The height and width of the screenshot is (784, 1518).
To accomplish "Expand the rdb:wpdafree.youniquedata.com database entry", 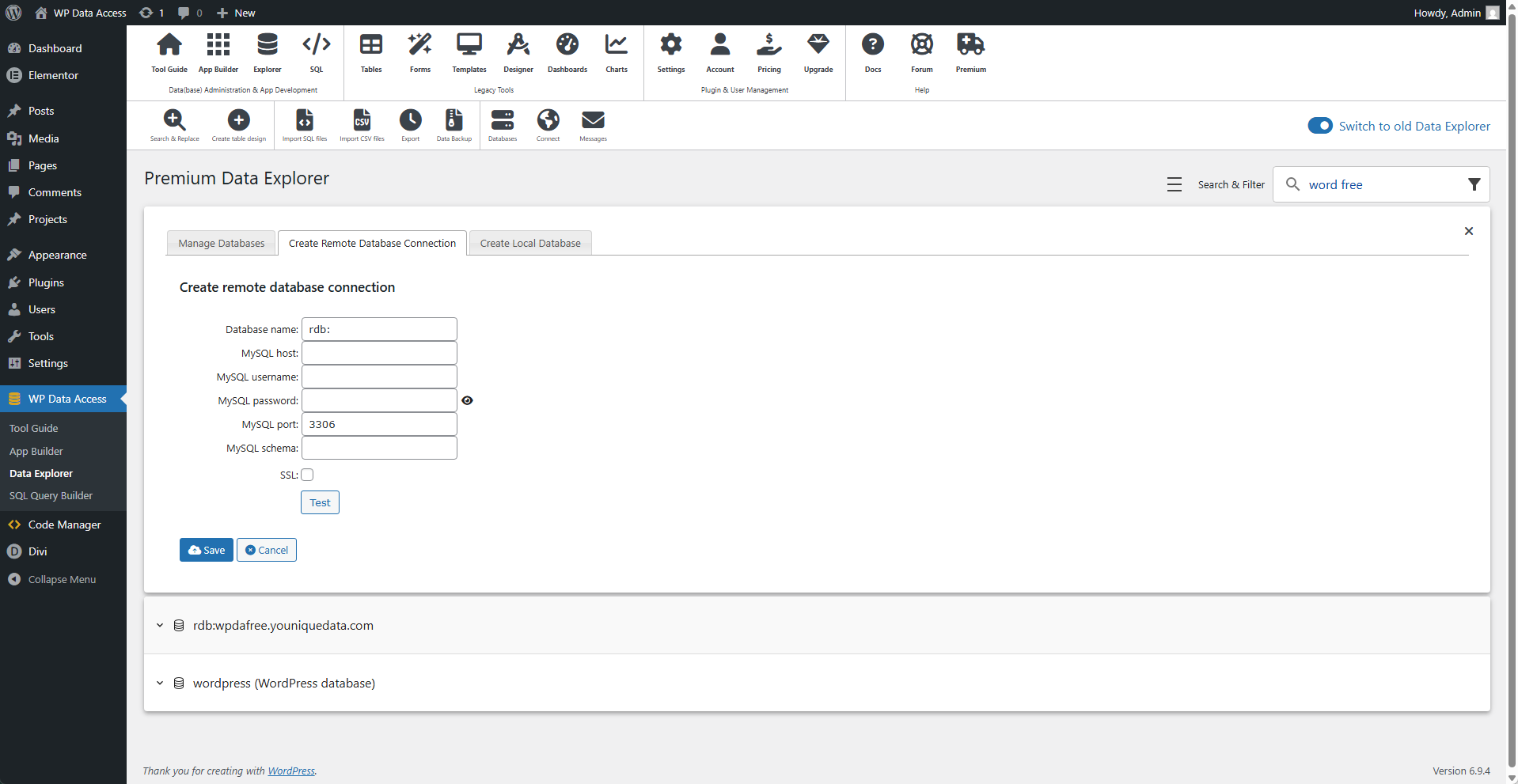I will pyautogui.click(x=159, y=625).
